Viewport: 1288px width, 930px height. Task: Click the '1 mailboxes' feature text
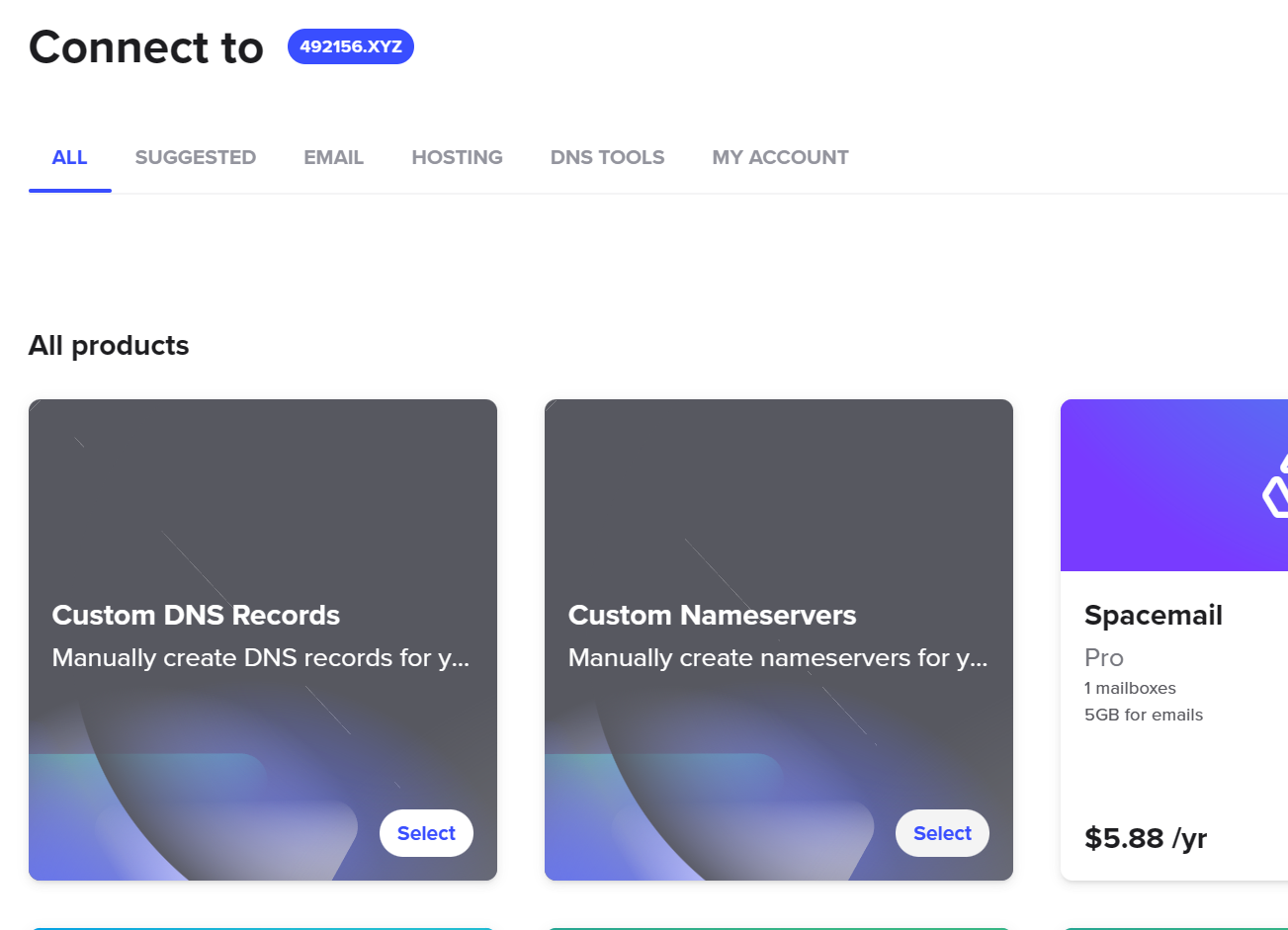[x=1130, y=688]
